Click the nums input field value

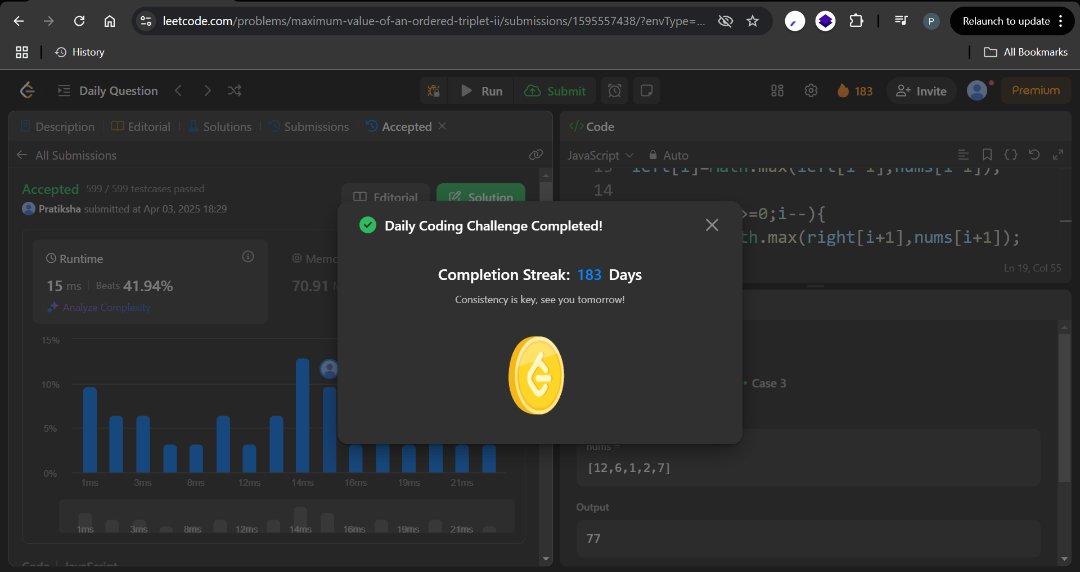click(x=629, y=468)
